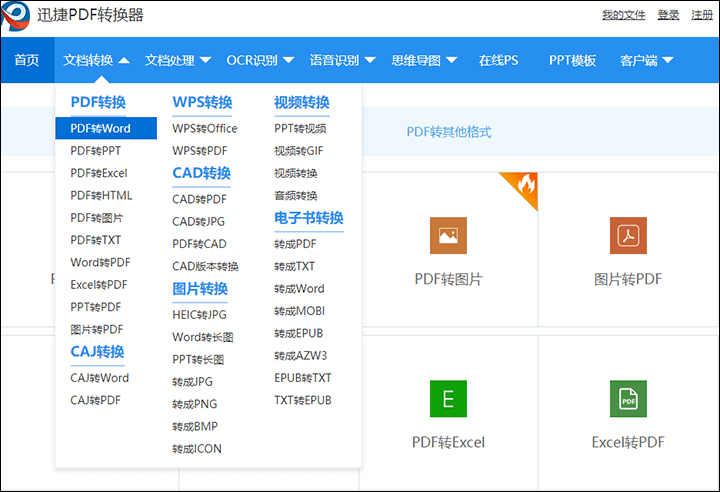Collapse the 文档转换 dropdown arrow
The width and height of the screenshot is (720, 492).
[124, 60]
